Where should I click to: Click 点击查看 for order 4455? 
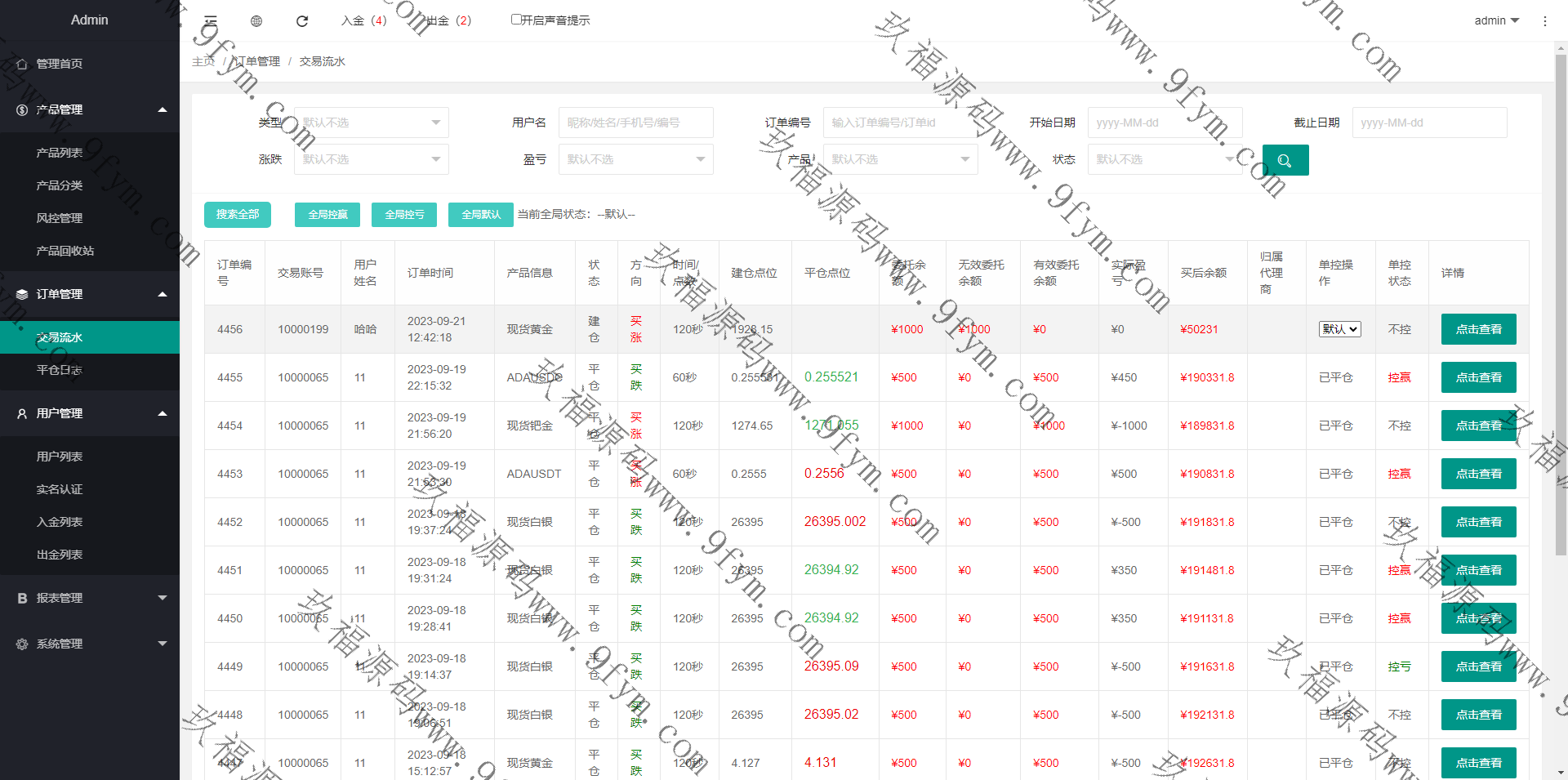1478,377
